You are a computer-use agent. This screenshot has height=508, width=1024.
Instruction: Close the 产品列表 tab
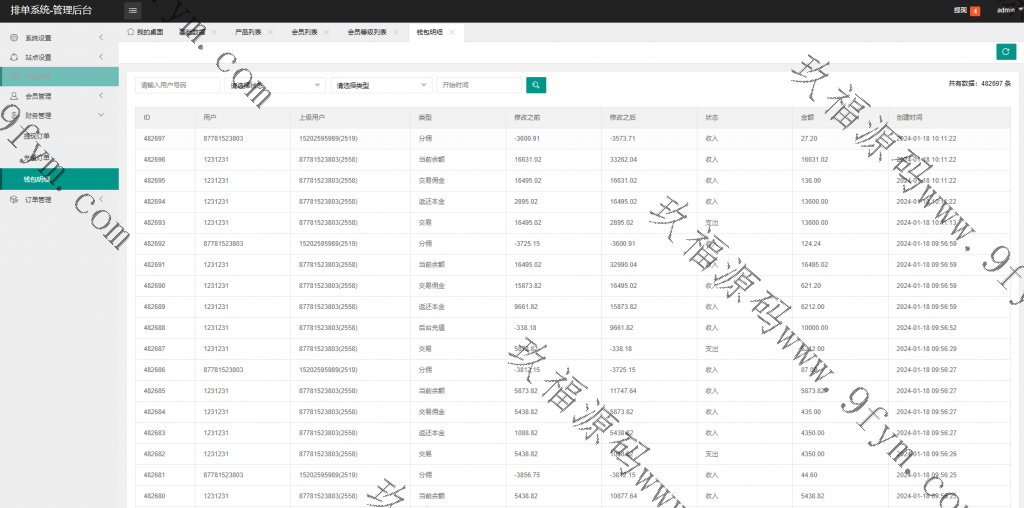click(270, 32)
